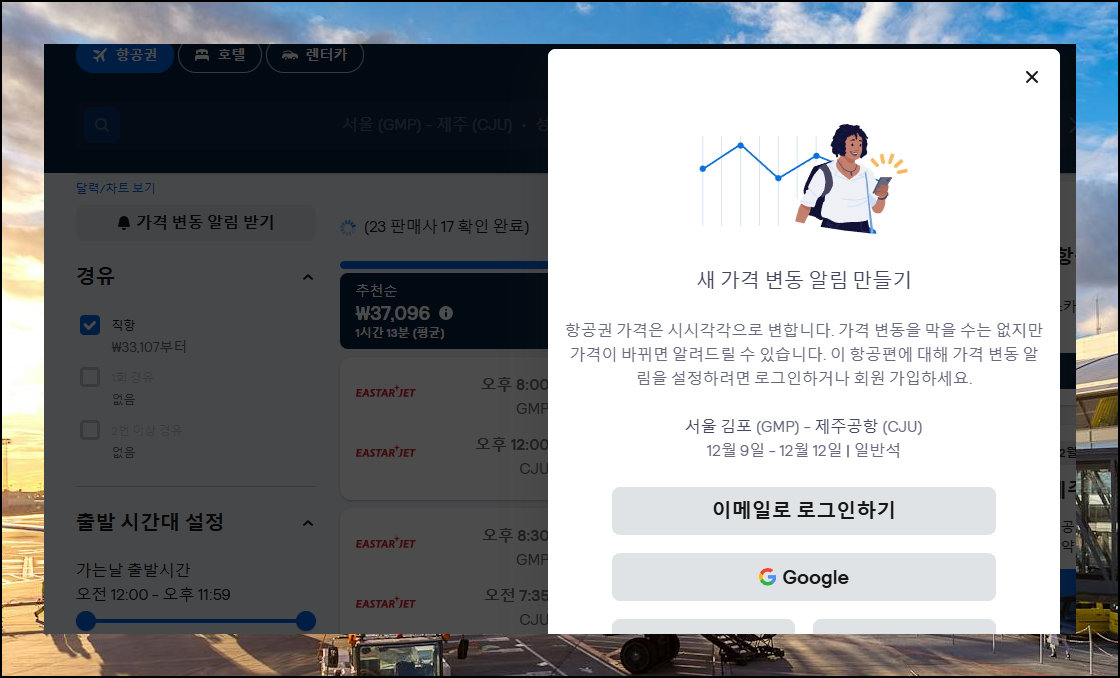Click the right departure time slider handle
The image size is (1120, 678).
pos(306,621)
